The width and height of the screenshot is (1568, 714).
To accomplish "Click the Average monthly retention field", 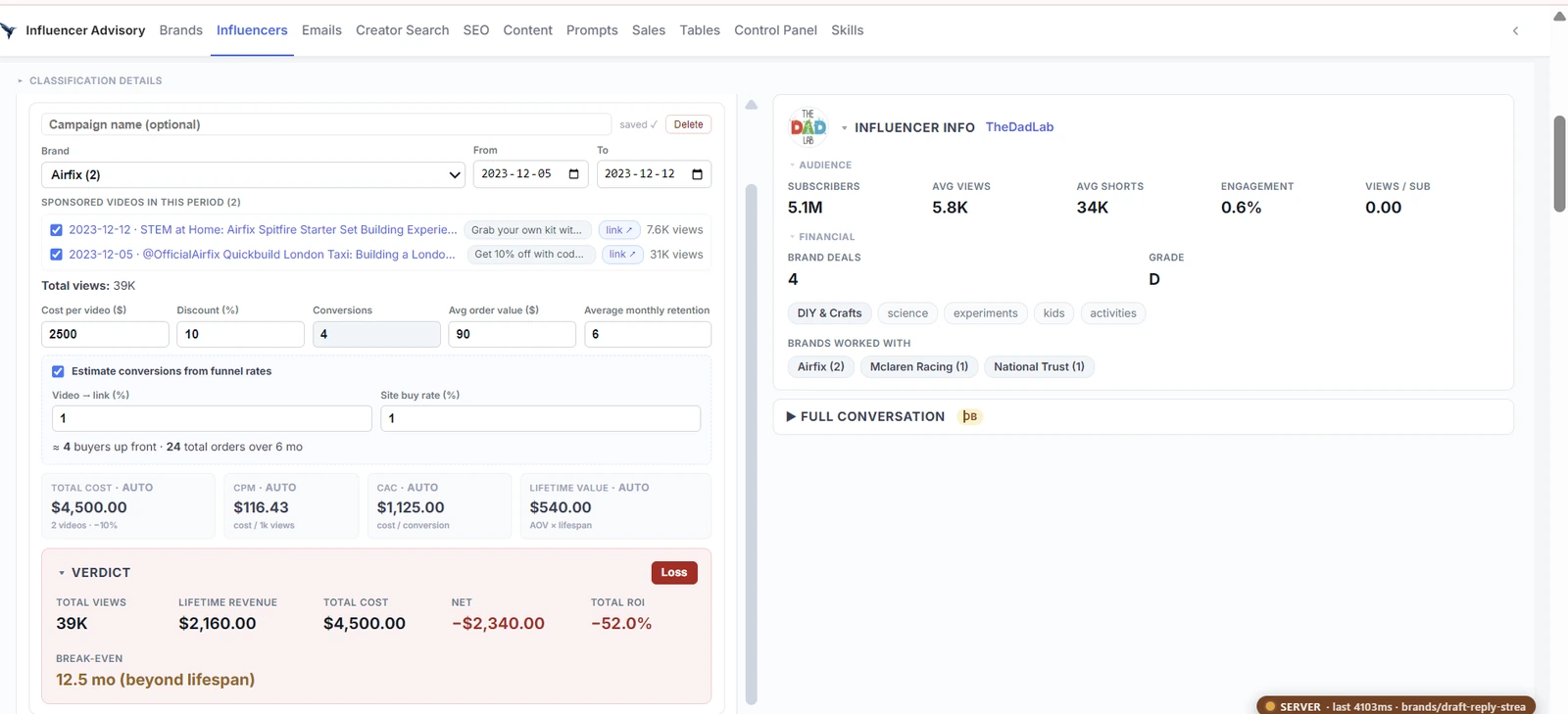I will [648, 334].
